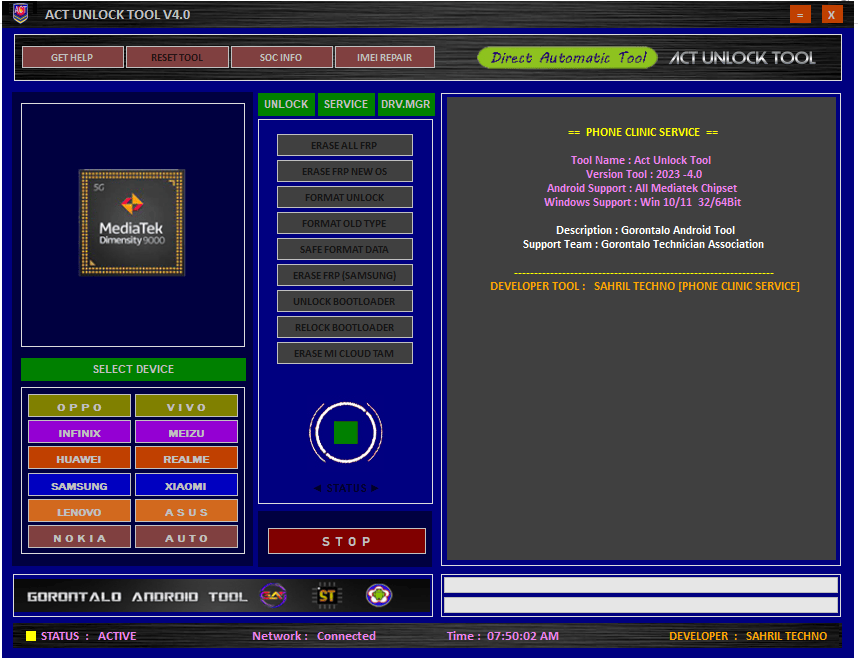Click the Android globe icon in bottom bar
The width and height of the screenshot is (858, 661).
click(x=380, y=595)
